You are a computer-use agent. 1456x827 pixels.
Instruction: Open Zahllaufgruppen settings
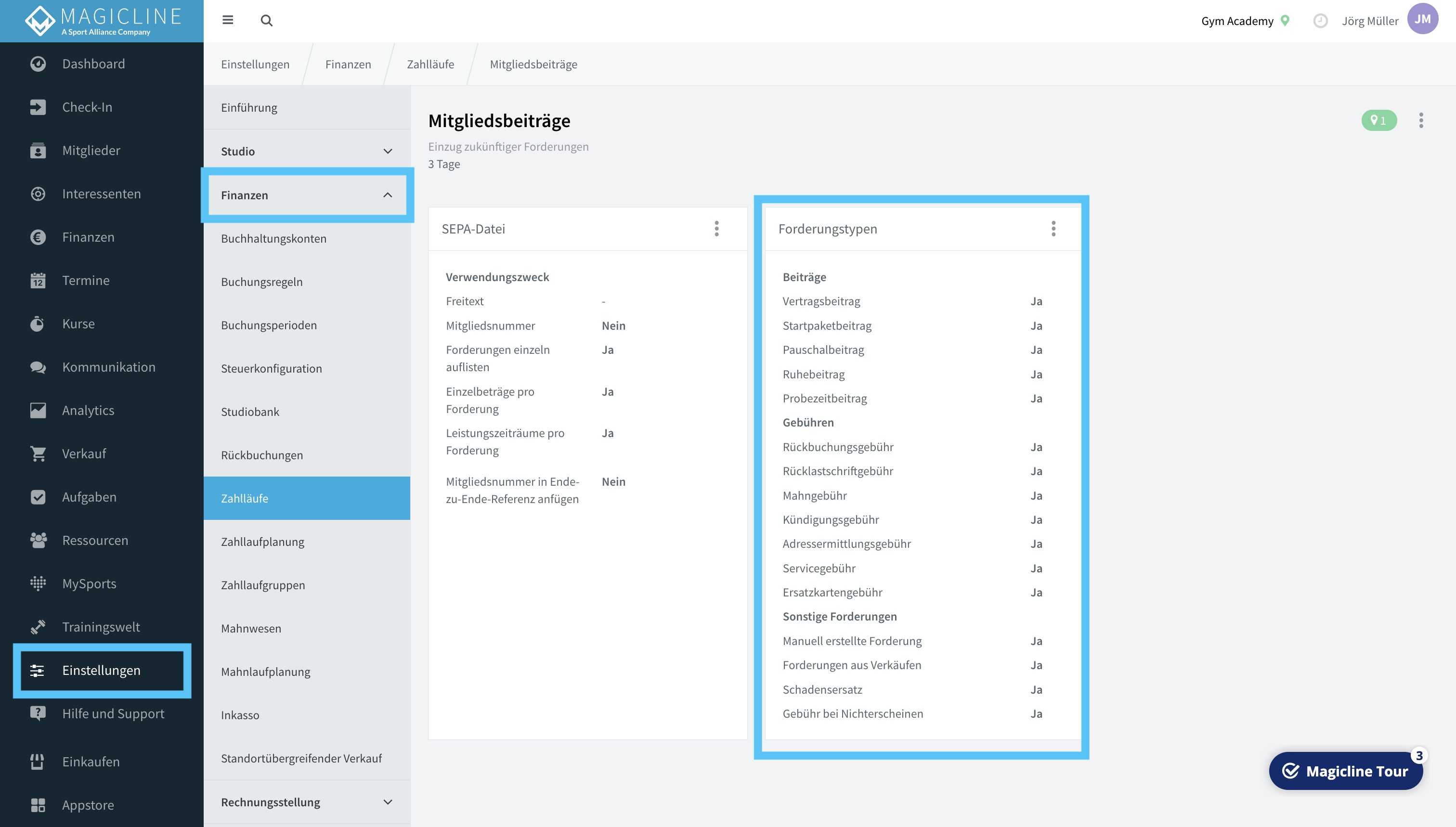307,585
